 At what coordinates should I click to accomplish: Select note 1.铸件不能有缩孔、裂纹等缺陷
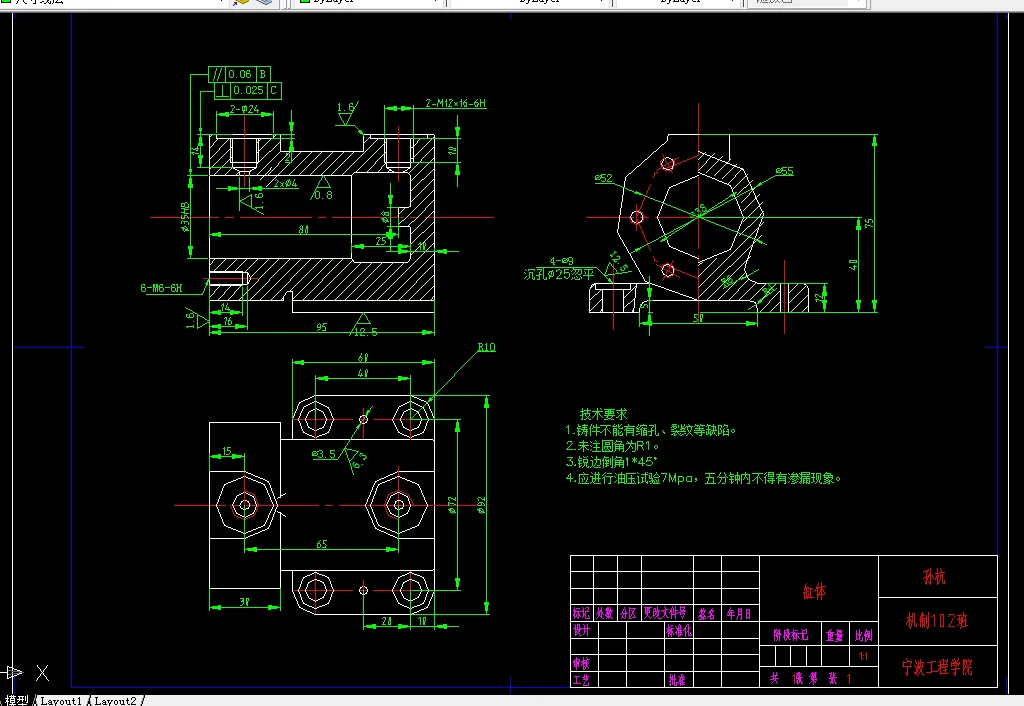(650, 430)
